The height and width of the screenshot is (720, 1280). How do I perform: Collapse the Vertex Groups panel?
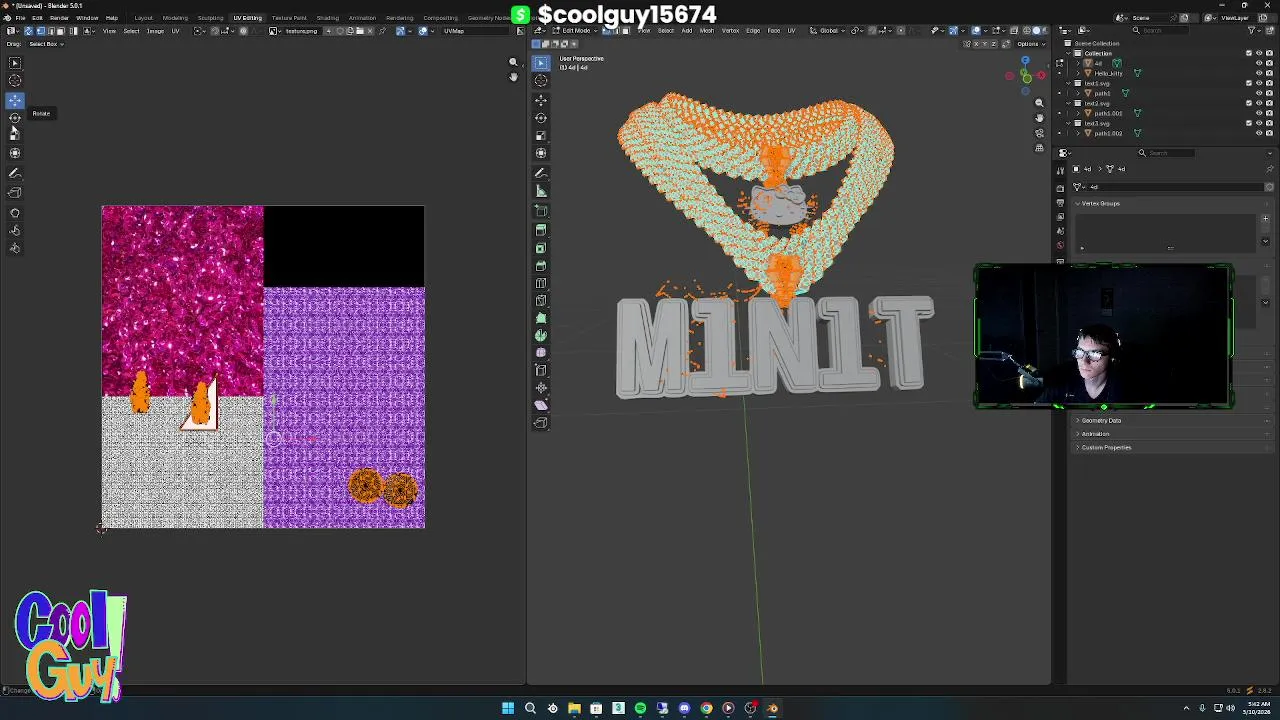pyautogui.click(x=1100, y=203)
